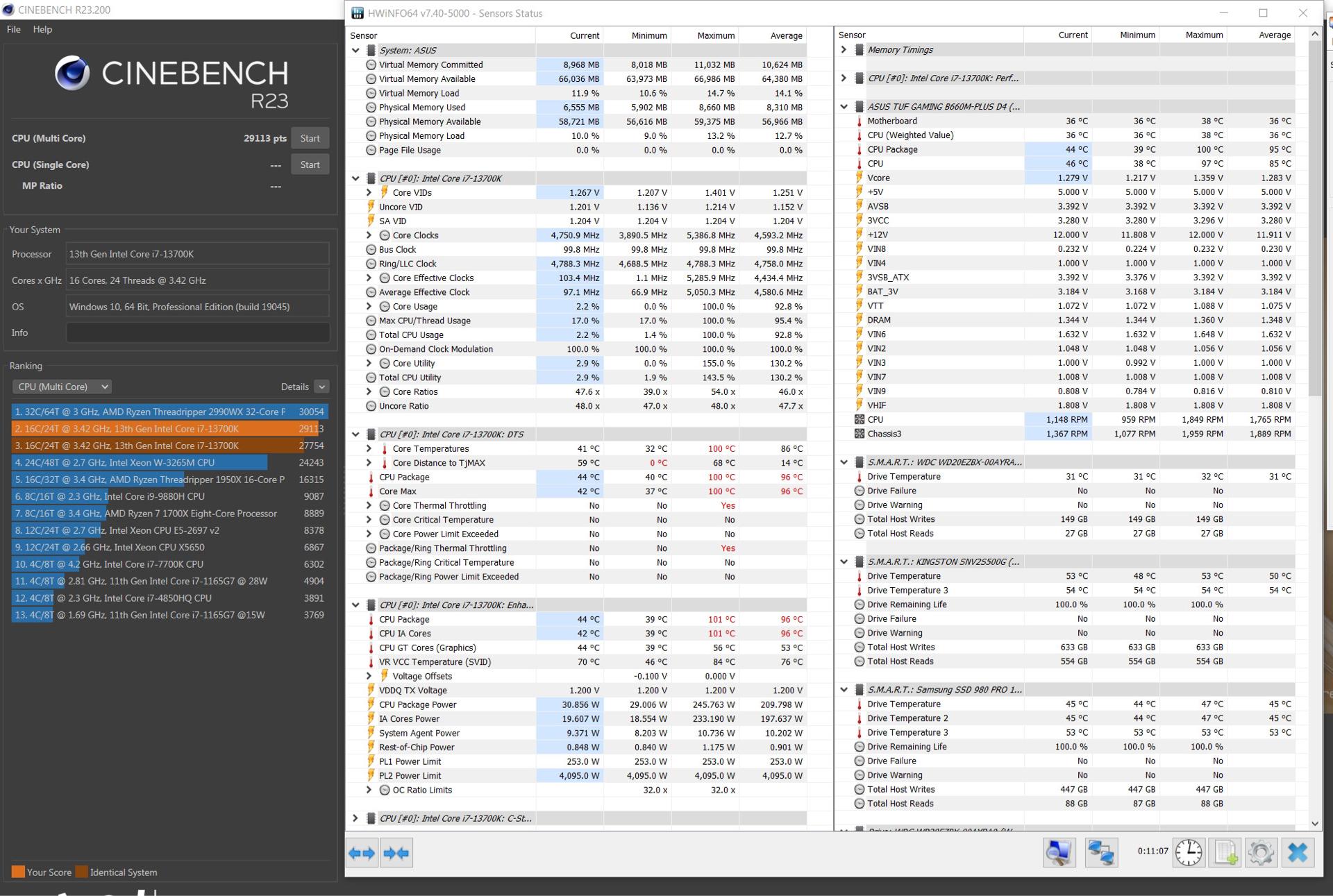Start the CPU (Multi Core) test
1333x896 pixels.
point(310,138)
